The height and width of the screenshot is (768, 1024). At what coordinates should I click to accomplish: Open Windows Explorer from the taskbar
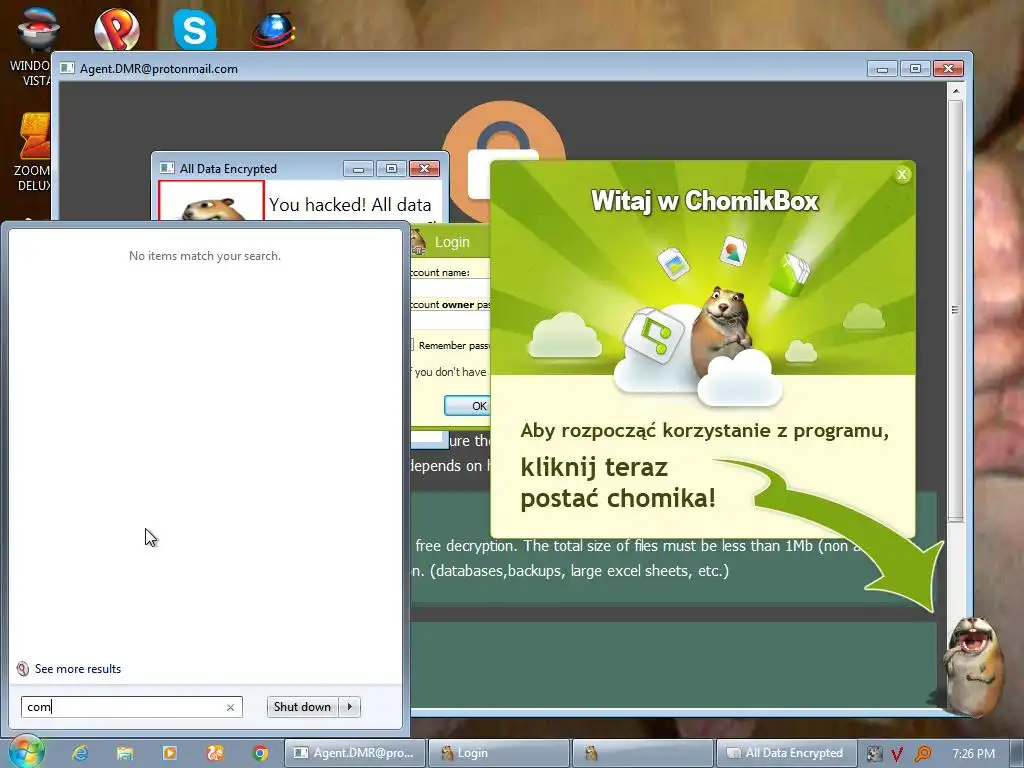[x=125, y=753]
